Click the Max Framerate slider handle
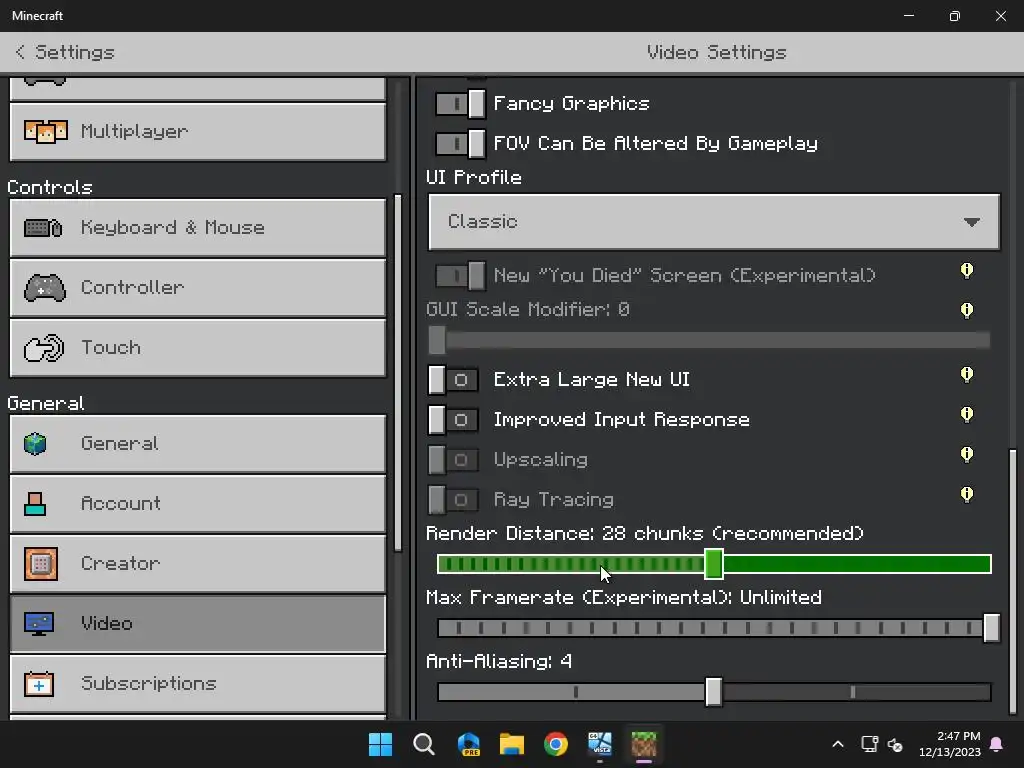Screen dimensions: 1024x768 991,628
